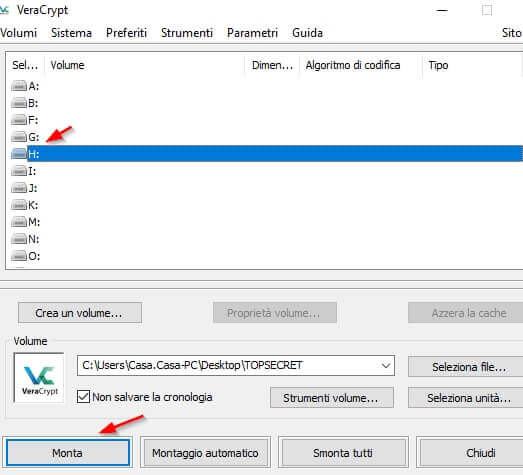Disable 'Non salvare la cronologia' checkbox
The width and height of the screenshot is (523, 475).
point(83,397)
